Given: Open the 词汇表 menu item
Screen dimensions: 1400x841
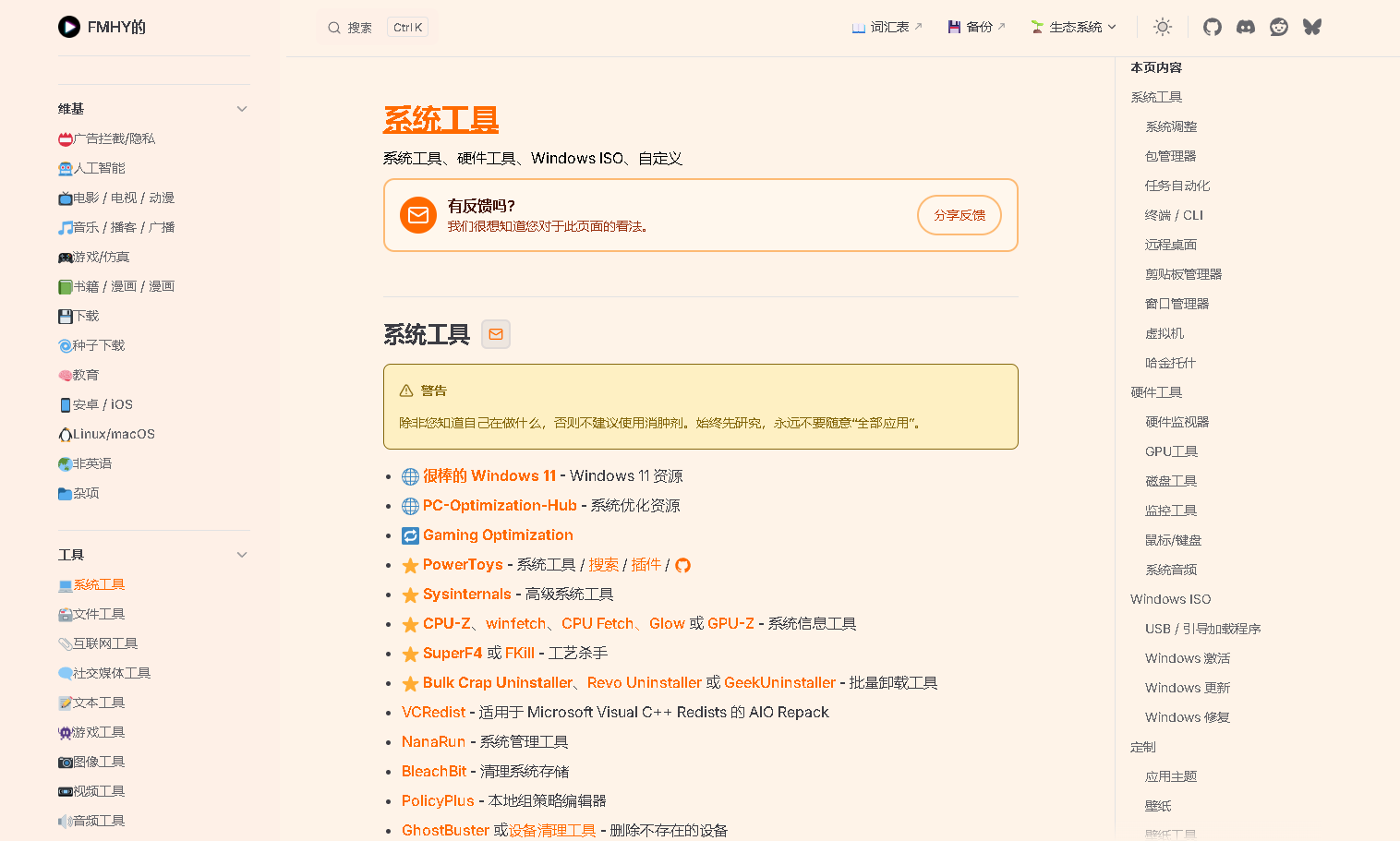Looking at the screenshot, I should [886, 27].
